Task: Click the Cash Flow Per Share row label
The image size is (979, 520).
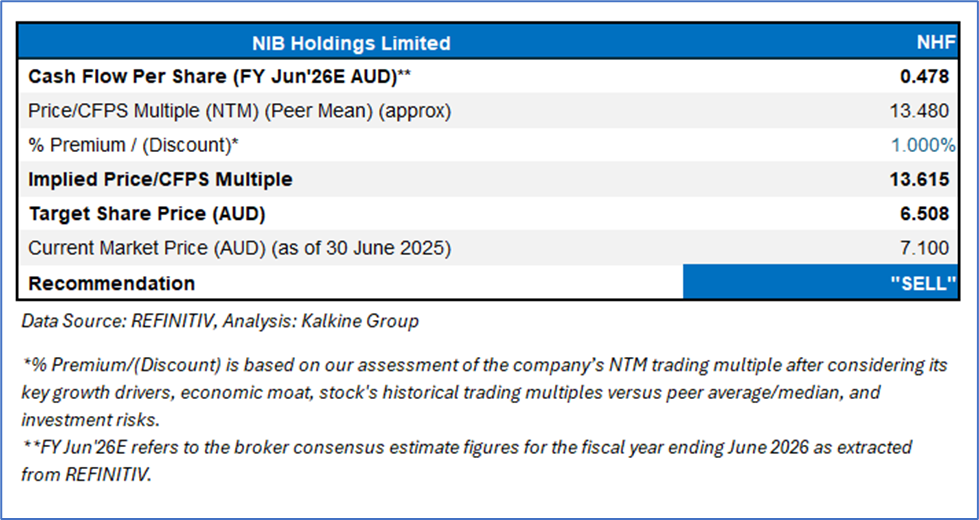Action: (x=220, y=76)
